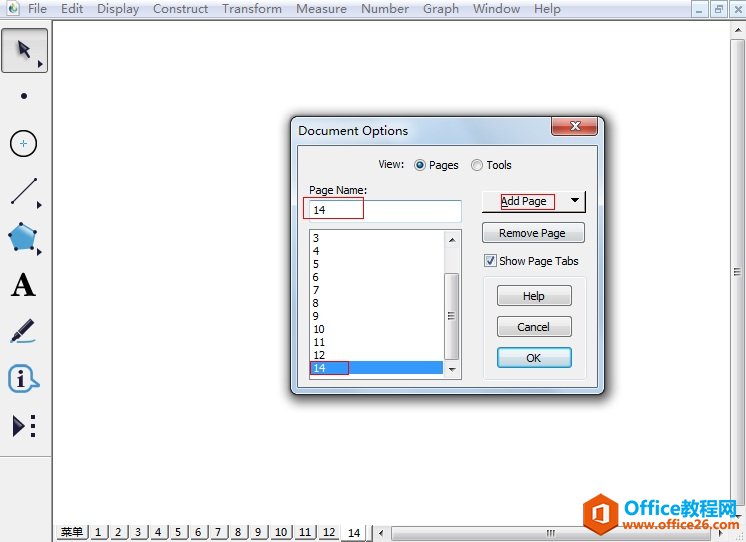Open the Construct menu
Screen dimensions: 746x542
click(180, 9)
